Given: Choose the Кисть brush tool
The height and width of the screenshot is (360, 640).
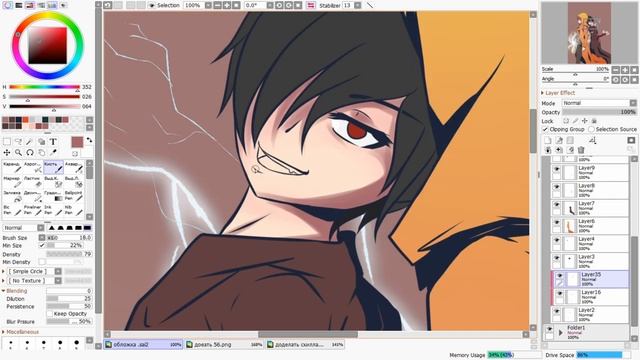Looking at the screenshot, I should 53,167.
